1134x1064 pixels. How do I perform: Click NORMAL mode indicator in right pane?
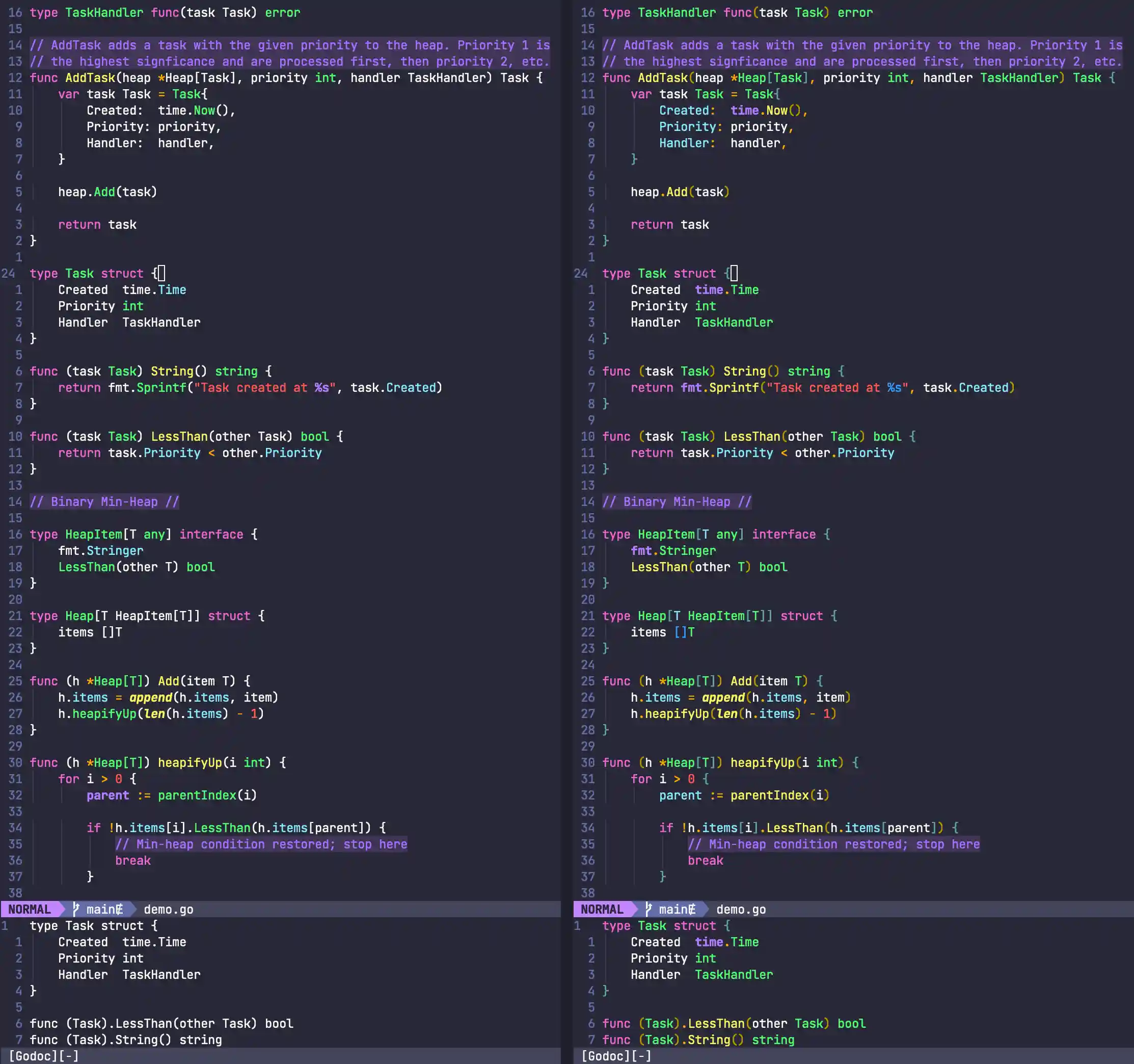tap(602, 909)
